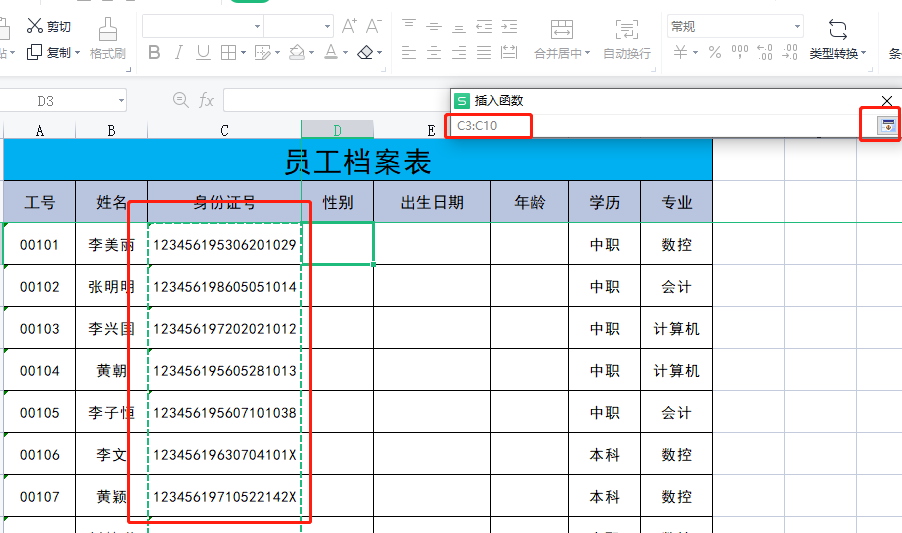The height and width of the screenshot is (533, 902).
Task: Apply the font color A swatch
Action: 331,52
